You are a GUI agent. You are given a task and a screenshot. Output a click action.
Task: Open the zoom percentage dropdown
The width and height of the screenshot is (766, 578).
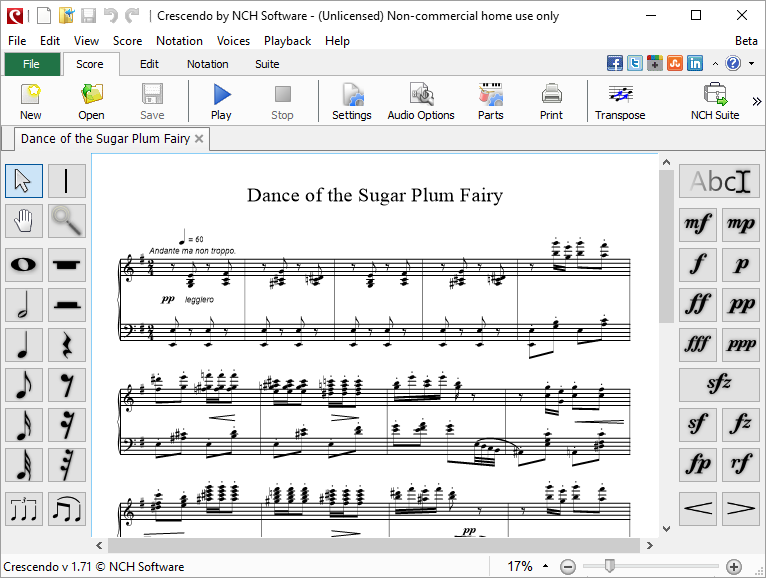click(x=547, y=567)
